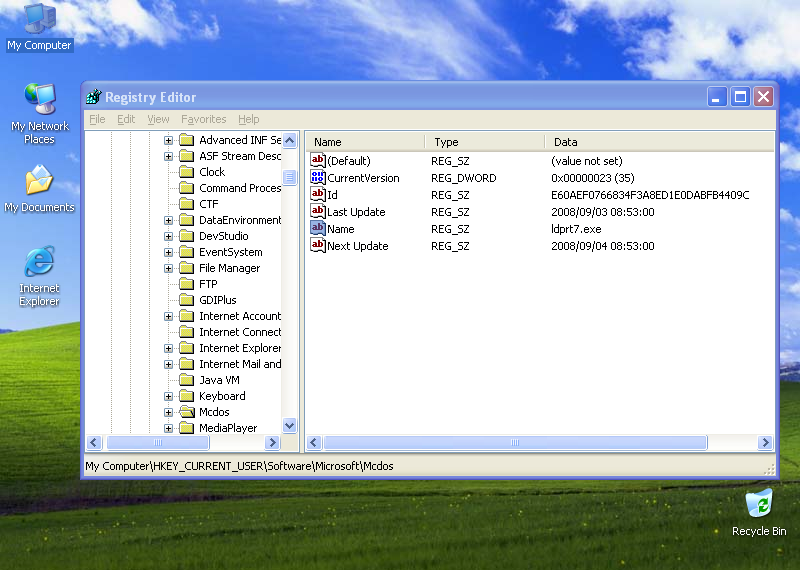Click the string icon beside Next Update

coord(317,245)
